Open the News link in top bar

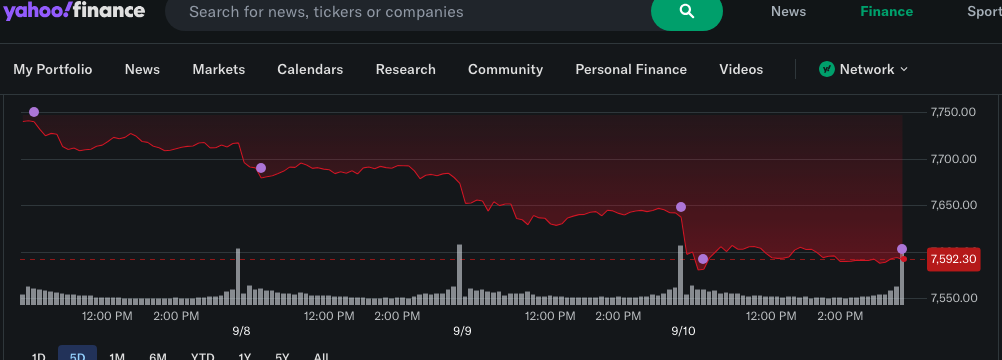pos(788,12)
